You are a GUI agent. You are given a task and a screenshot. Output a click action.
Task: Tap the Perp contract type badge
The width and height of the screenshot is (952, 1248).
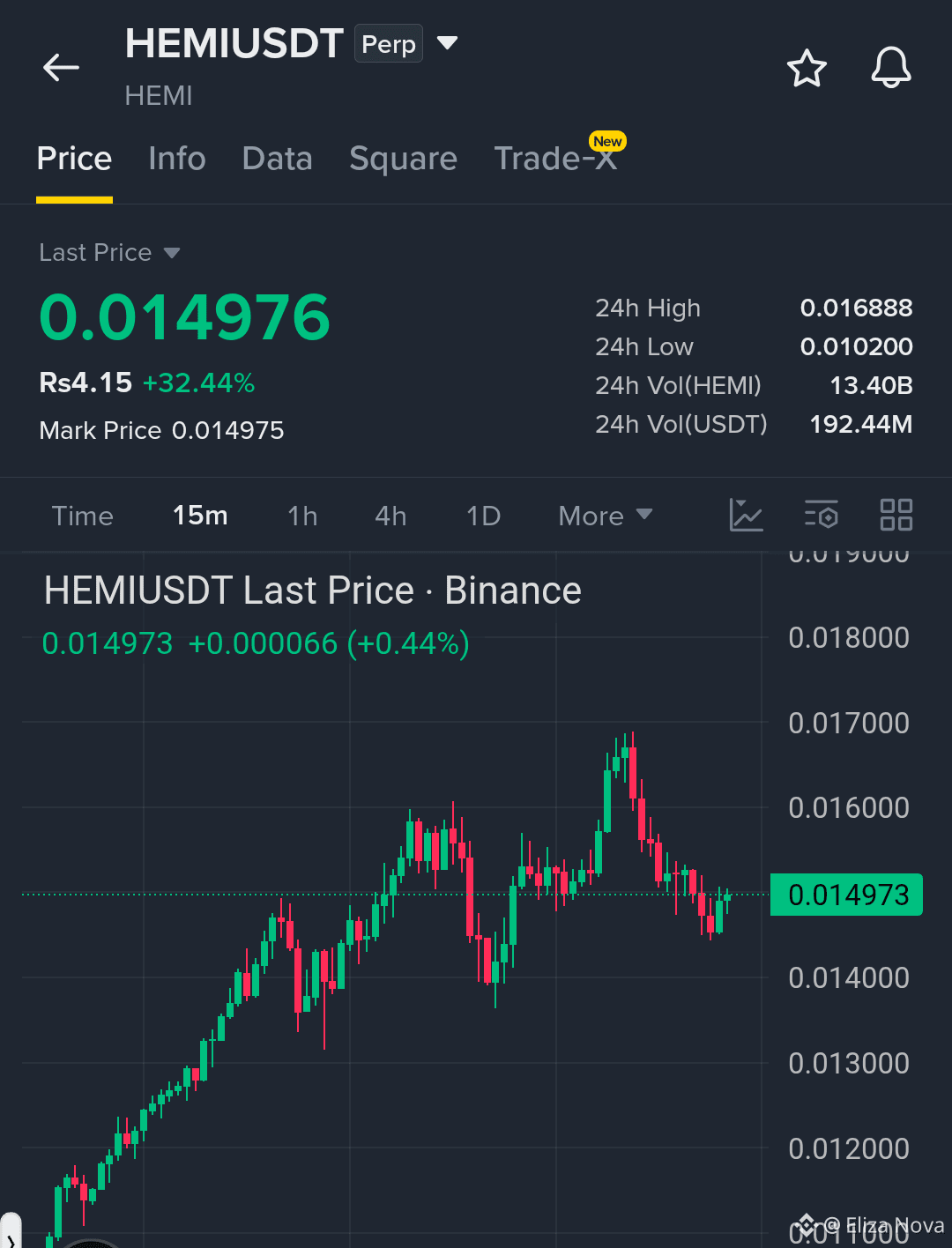[x=389, y=44]
